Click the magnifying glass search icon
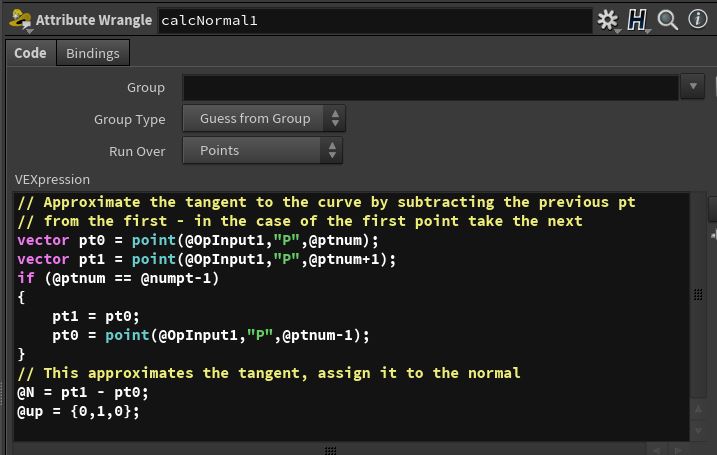 (x=667, y=20)
